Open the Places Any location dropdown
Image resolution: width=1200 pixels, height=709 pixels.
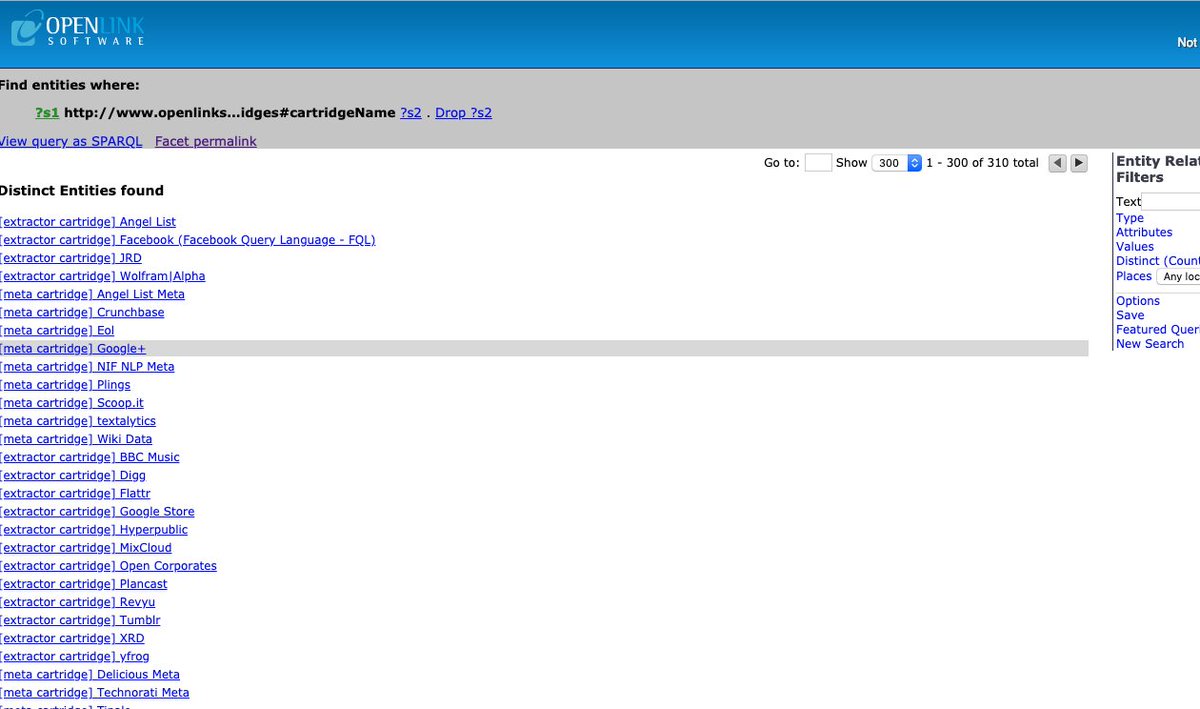click(x=1178, y=276)
